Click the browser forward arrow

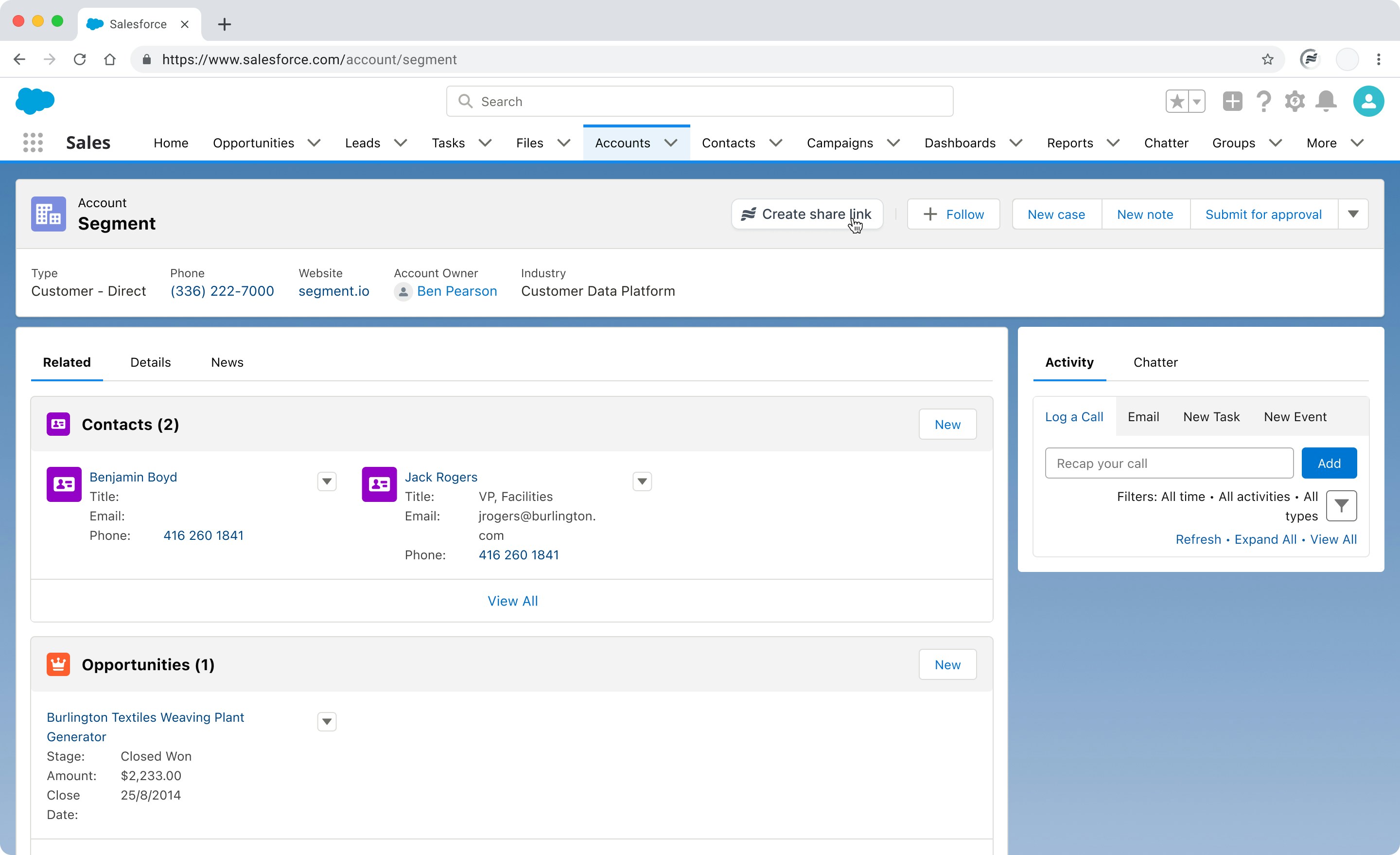(x=50, y=59)
